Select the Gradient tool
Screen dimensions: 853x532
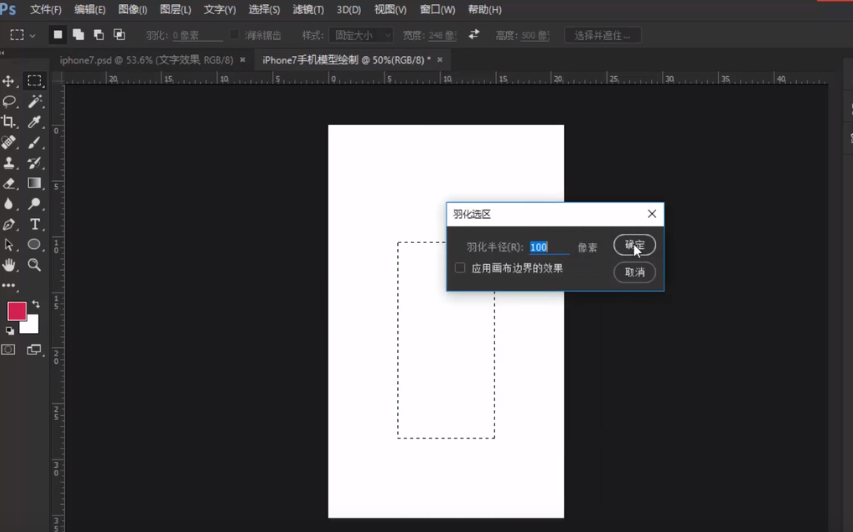tap(34, 183)
